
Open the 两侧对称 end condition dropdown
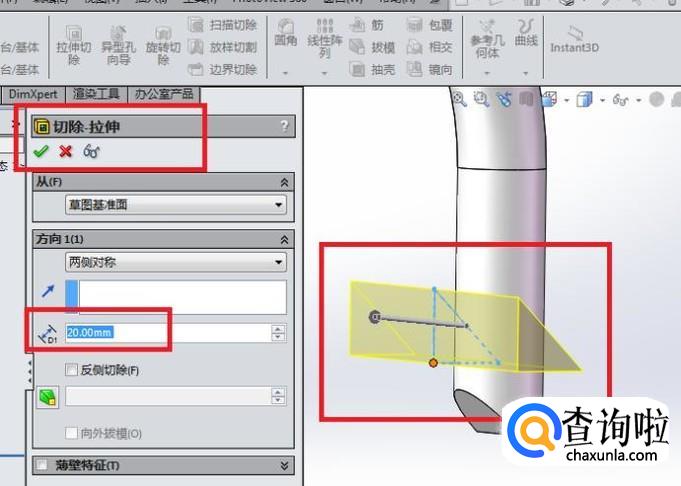[x=175, y=262]
